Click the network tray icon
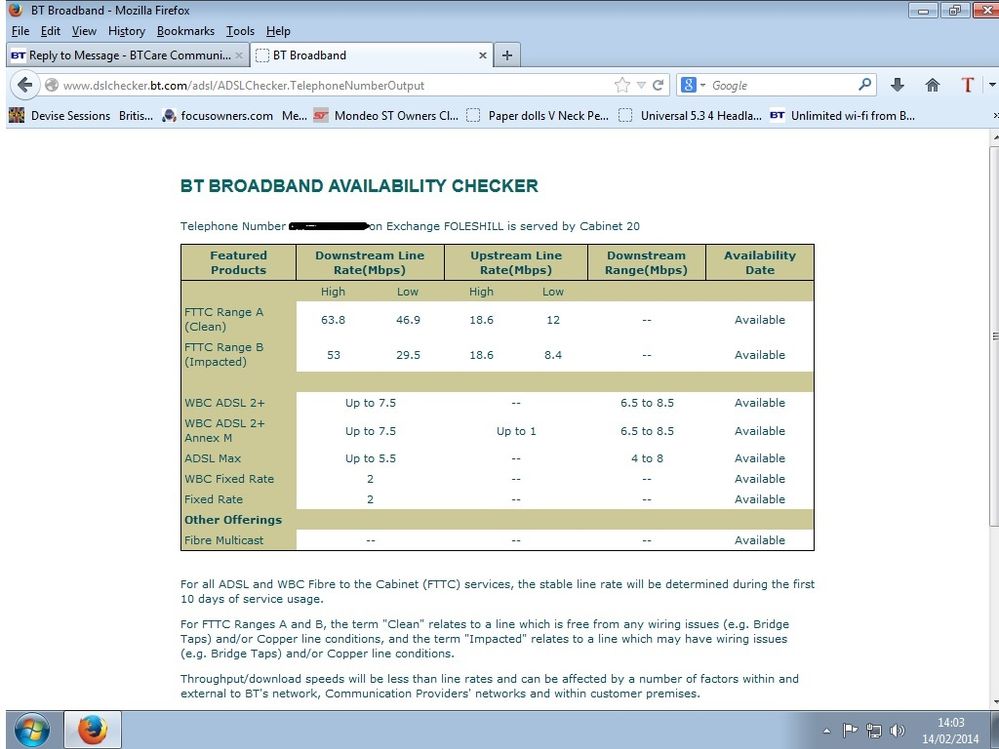 (873, 731)
